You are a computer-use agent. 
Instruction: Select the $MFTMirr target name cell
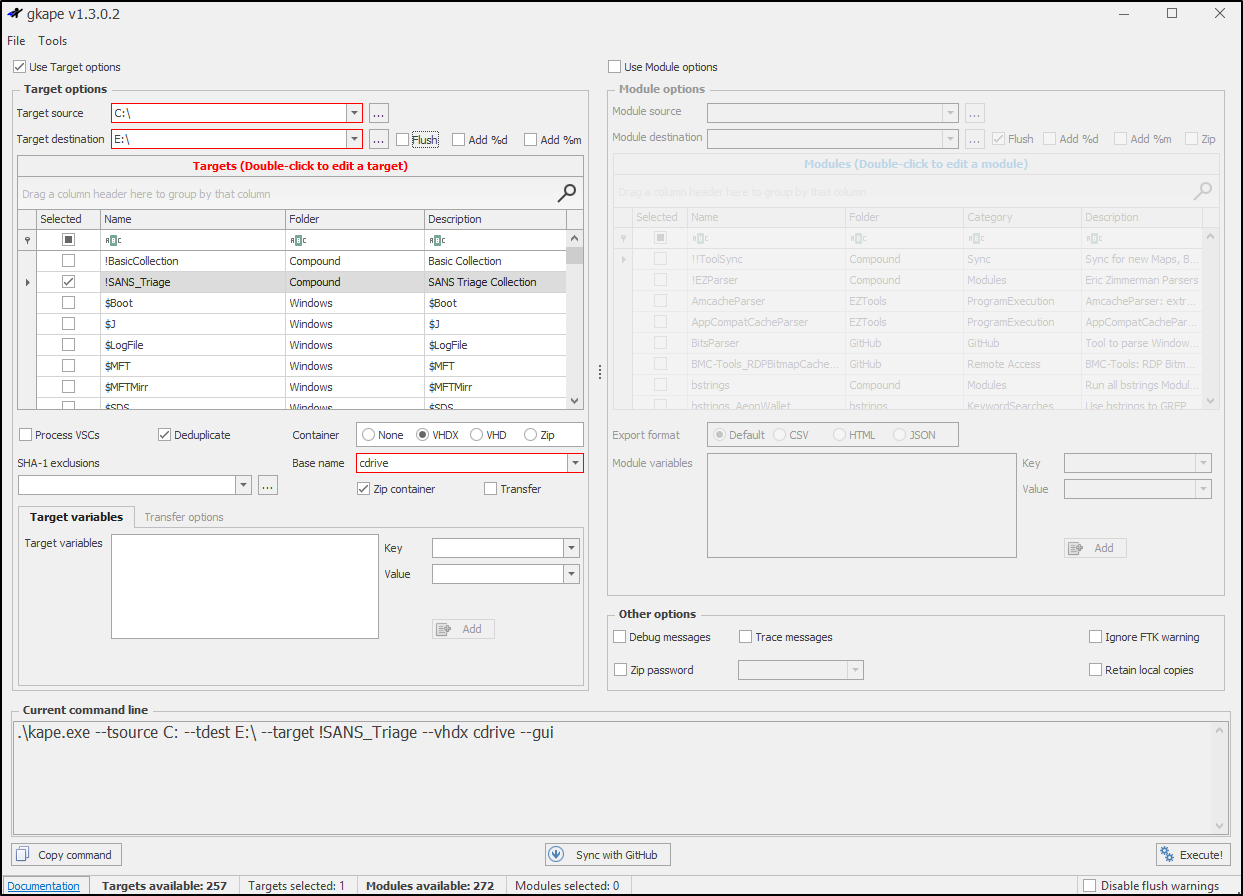coord(192,387)
